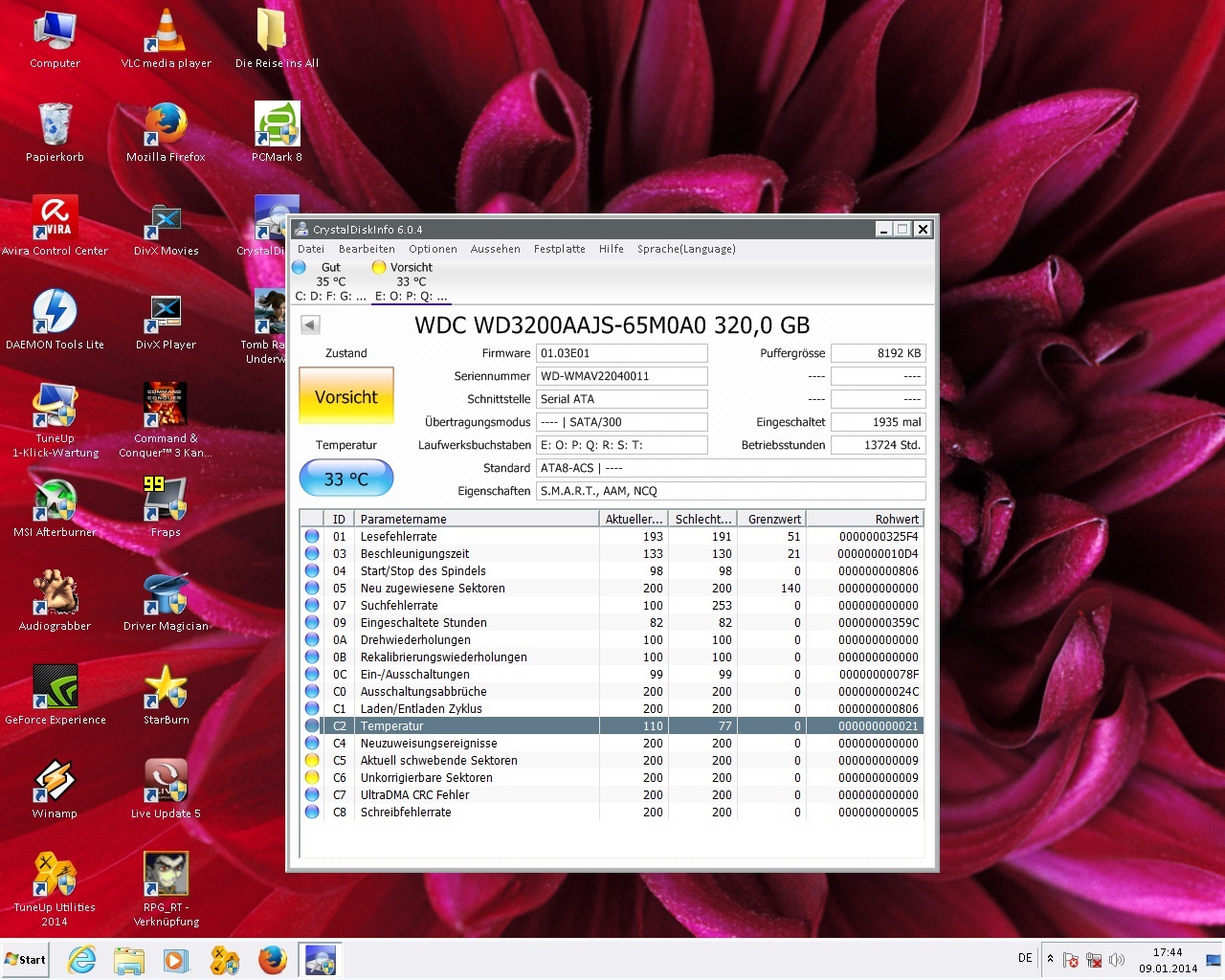This screenshot has height=980, width=1225.
Task: Open the Datei menu
Action: click(x=311, y=249)
